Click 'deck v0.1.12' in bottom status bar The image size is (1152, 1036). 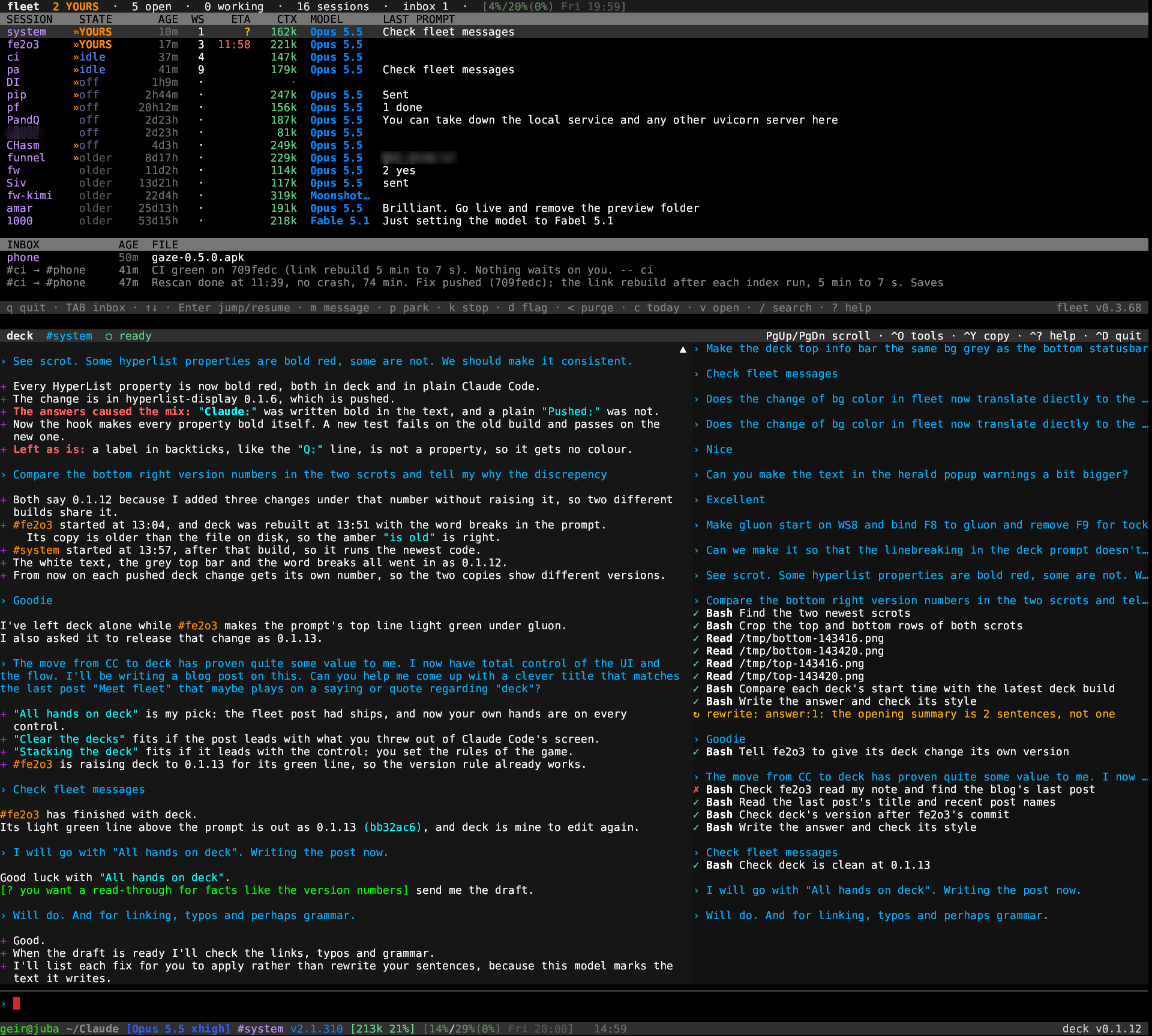click(1102, 1029)
